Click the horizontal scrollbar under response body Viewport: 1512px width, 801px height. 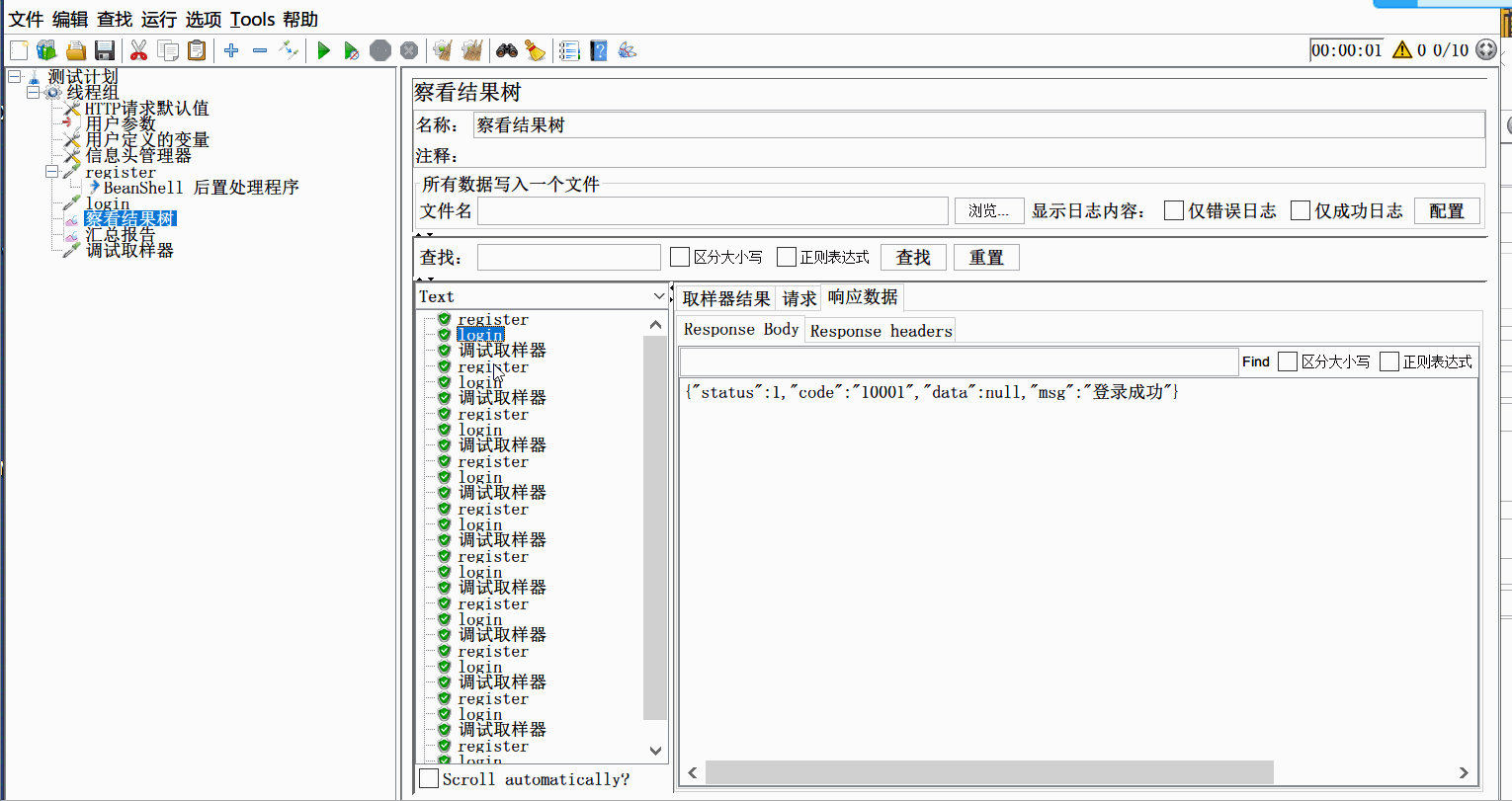(x=988, y=772)
